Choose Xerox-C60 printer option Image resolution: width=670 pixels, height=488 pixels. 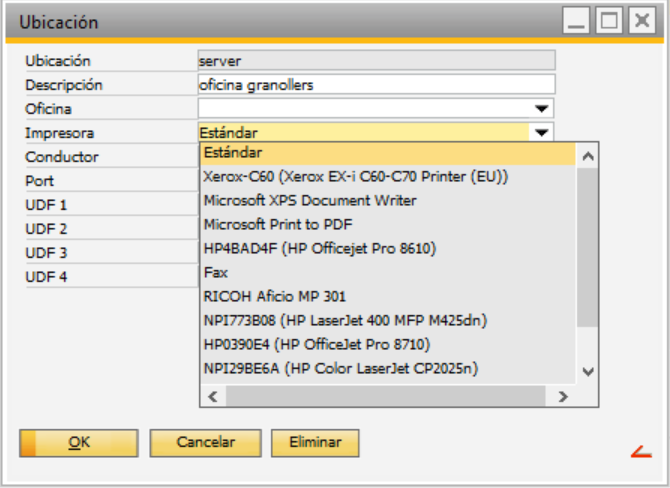click(388, 176)
